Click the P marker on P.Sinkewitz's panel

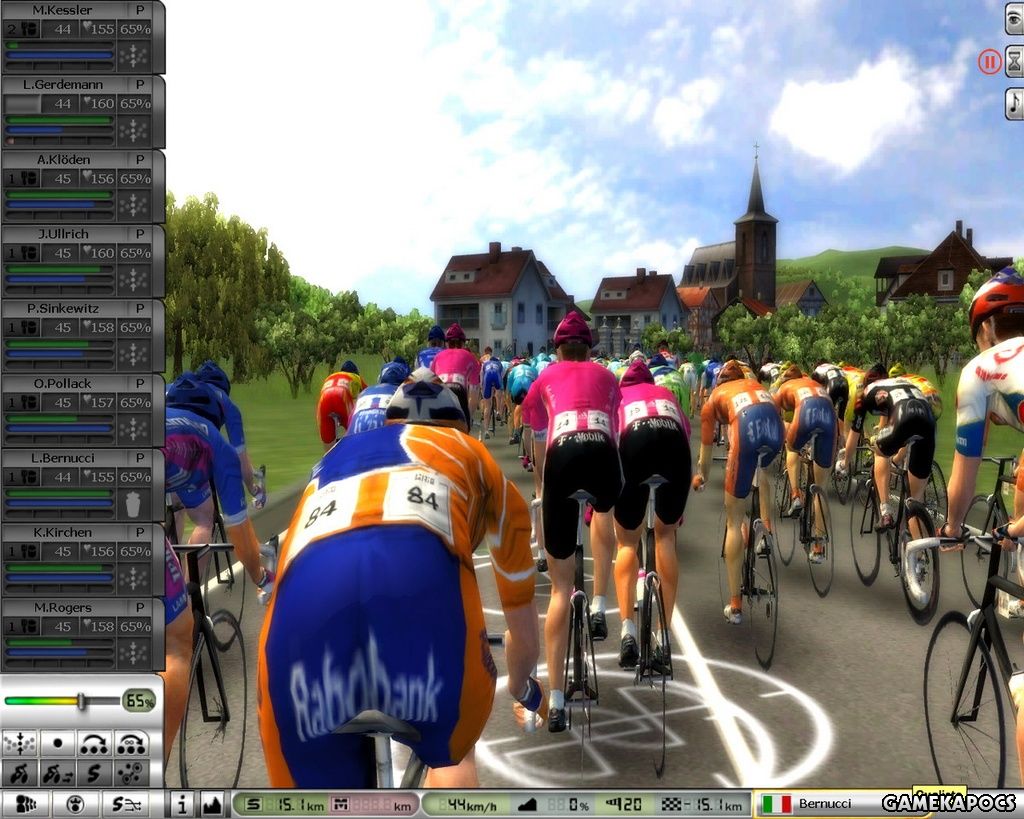click(140, 308)
